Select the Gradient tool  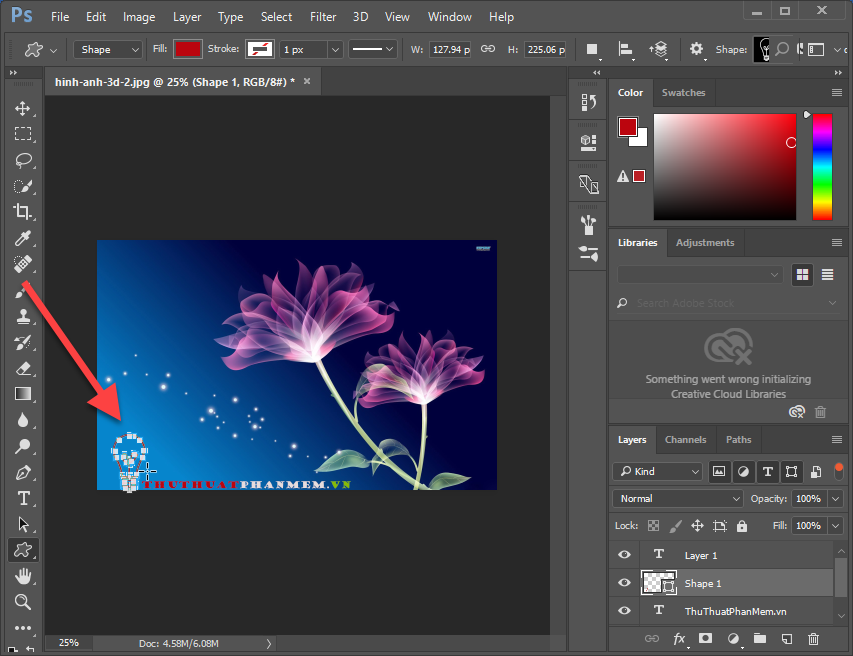[x=23, y=394]
